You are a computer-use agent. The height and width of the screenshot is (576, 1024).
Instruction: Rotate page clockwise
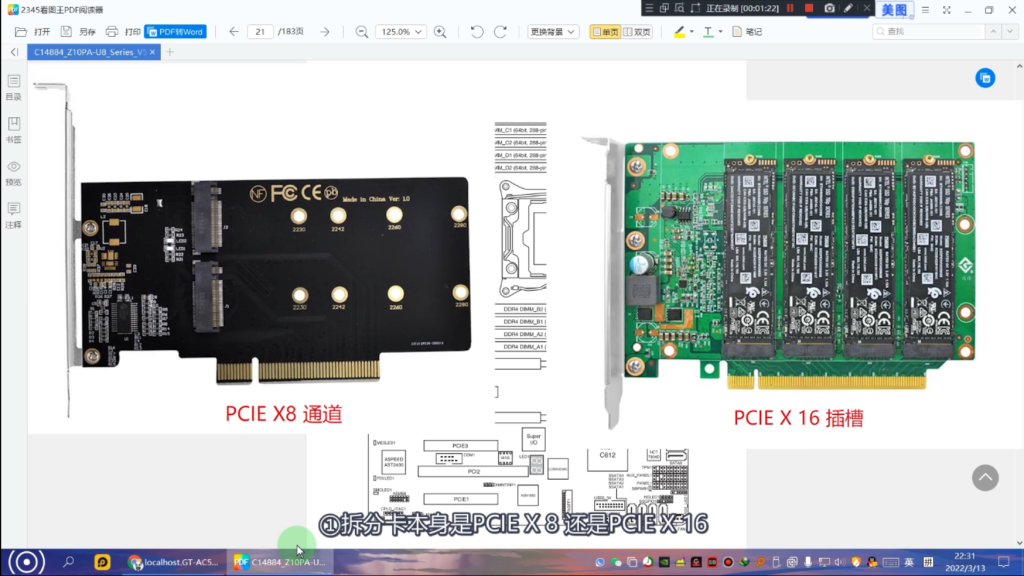(x=501, y=32)
